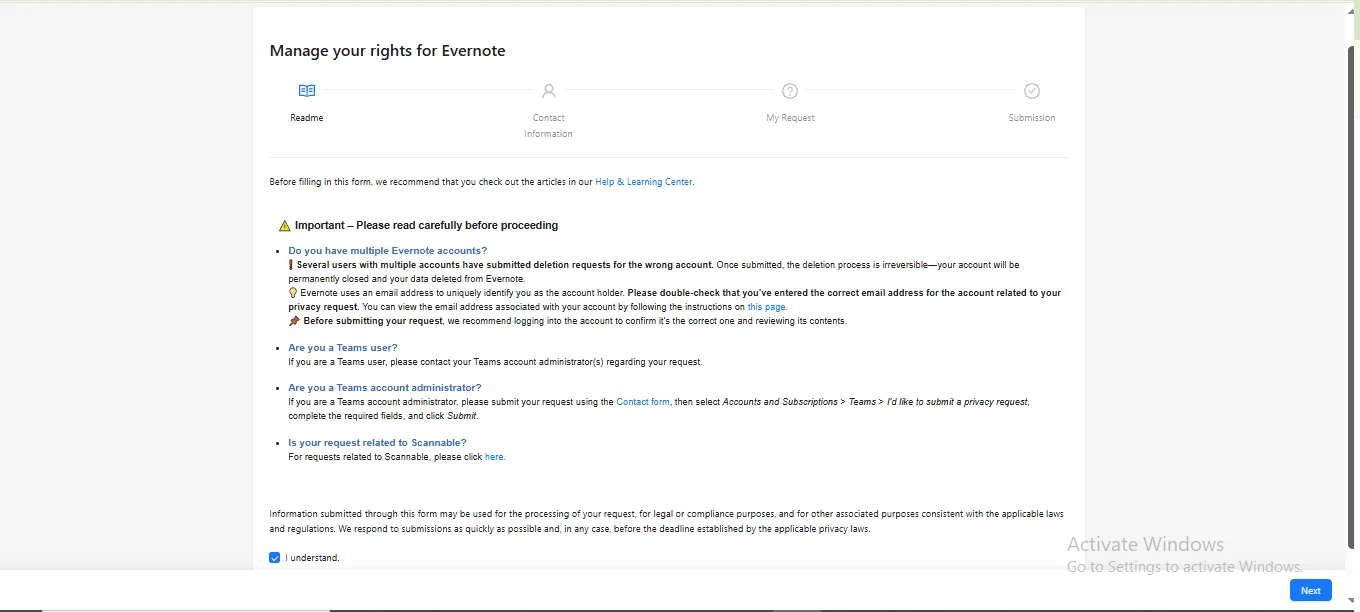1360x612 pixels.
Task: Click "Are you a Teams account administrator?" heading
Action: point(385,388)
